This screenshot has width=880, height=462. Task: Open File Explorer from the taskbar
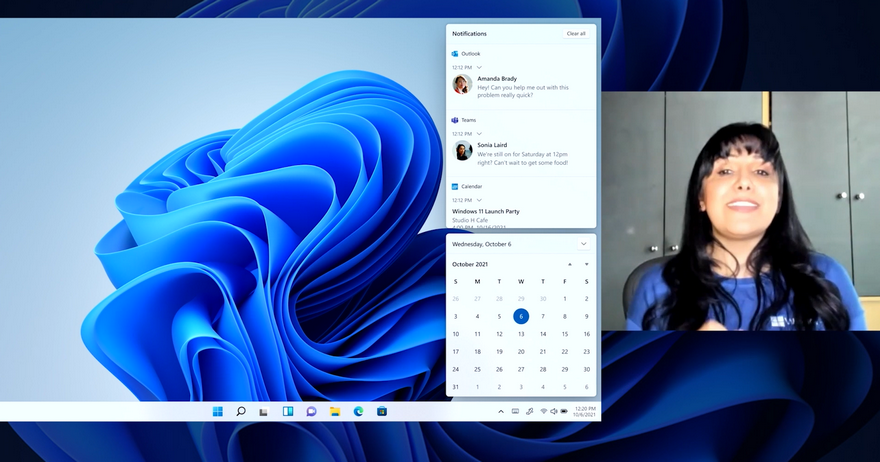(335, 411)
